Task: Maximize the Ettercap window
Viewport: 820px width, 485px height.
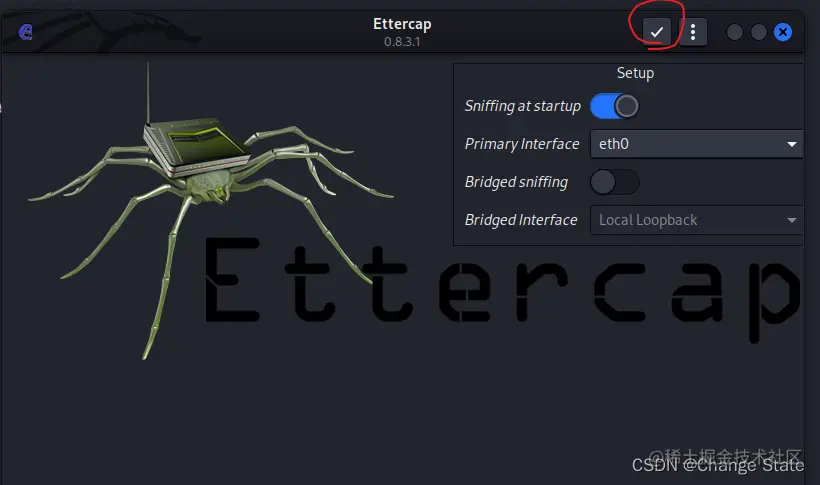Action: pyautogui.click(x=759, y=32)
